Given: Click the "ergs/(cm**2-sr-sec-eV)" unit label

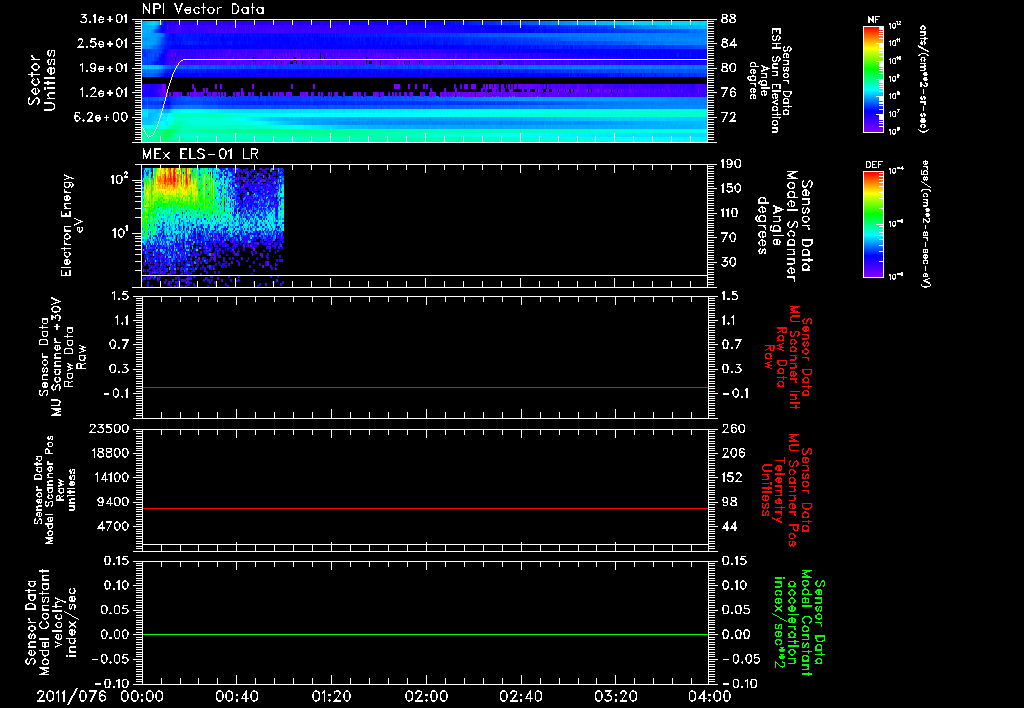Looking at the screenshot, I should click(x=925, y=223).
